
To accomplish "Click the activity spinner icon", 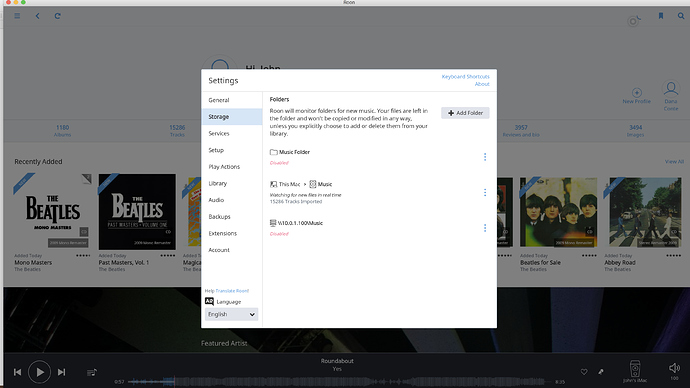I will [633, 21].
